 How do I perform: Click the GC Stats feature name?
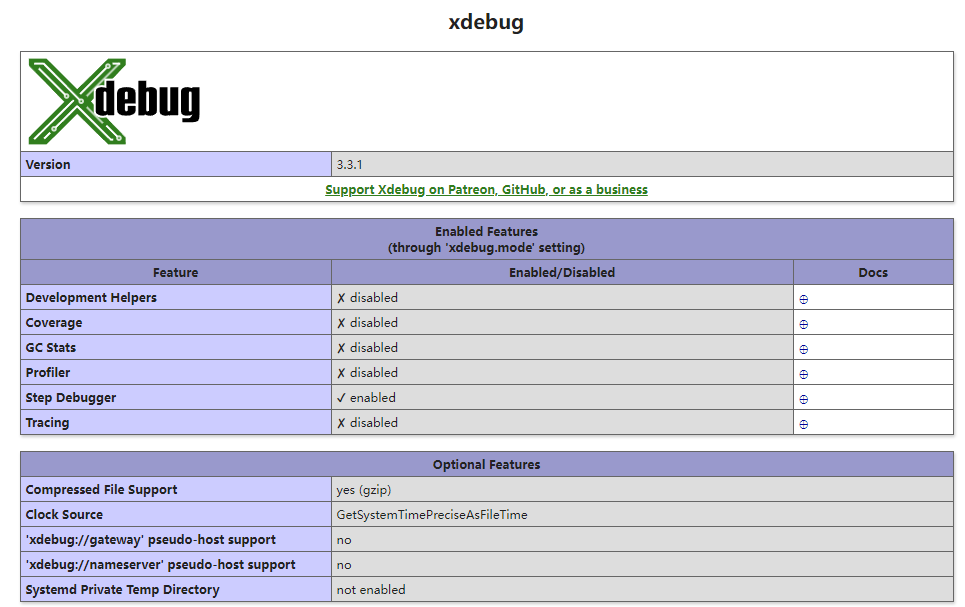[x=50, y=347]
